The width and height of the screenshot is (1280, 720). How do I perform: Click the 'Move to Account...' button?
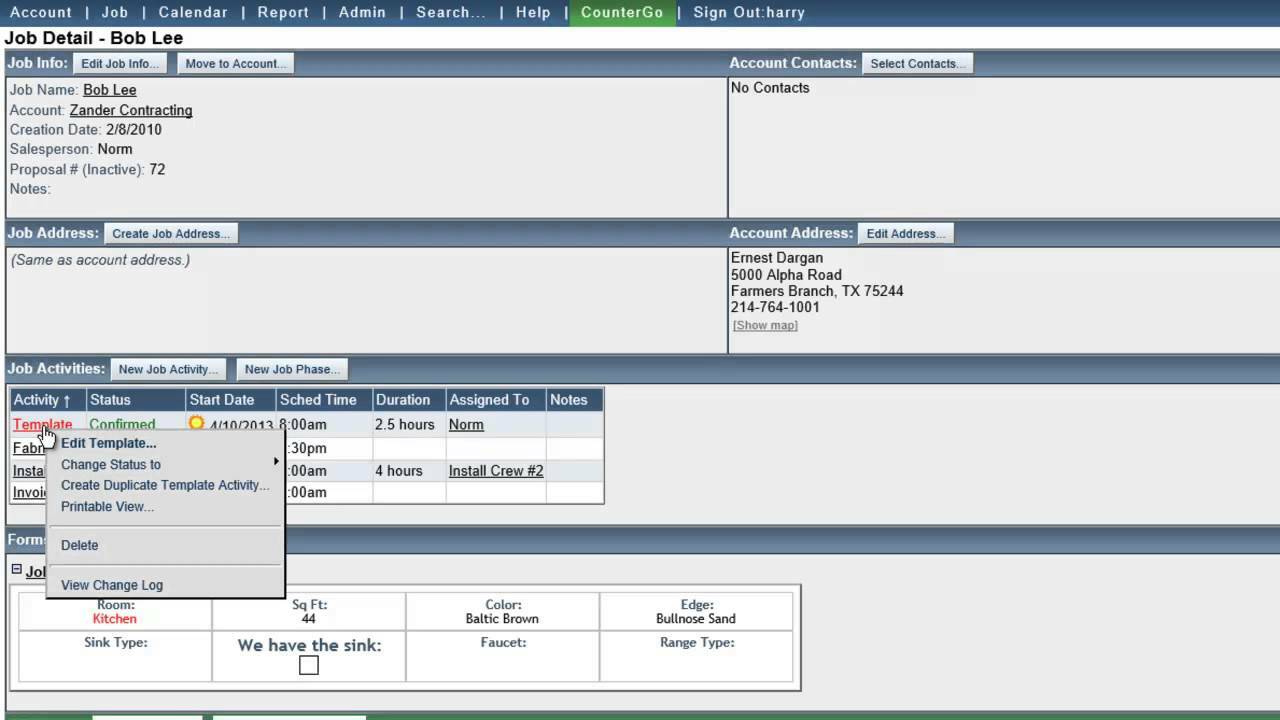click(x=236, y=64)
